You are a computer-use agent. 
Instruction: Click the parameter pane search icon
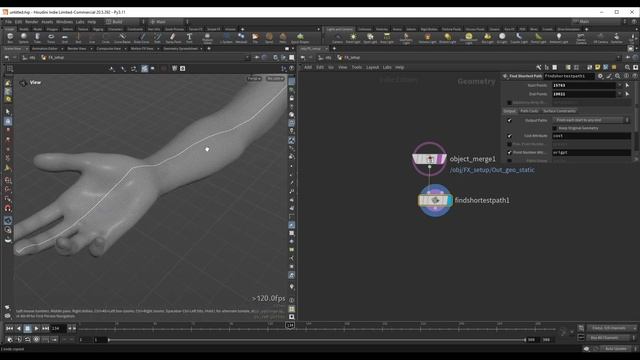click(x=618, y=76)
